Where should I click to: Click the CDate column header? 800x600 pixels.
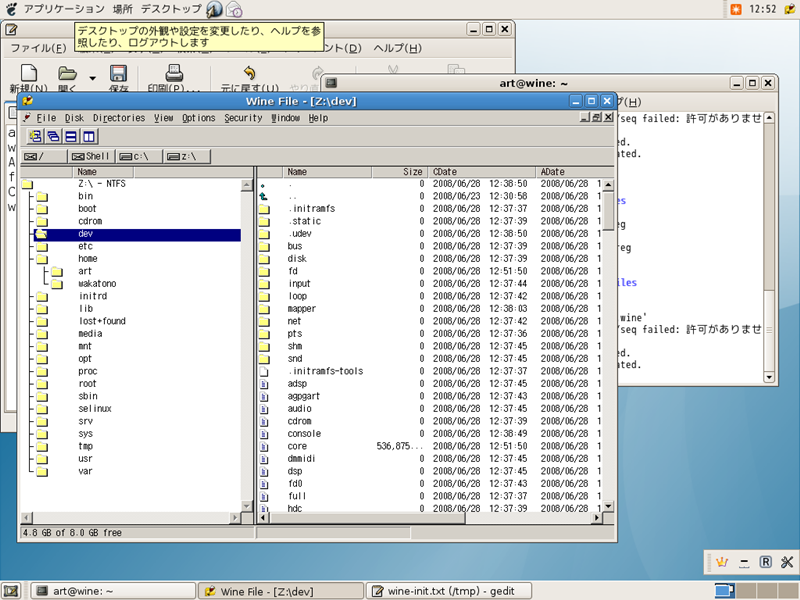481,172
